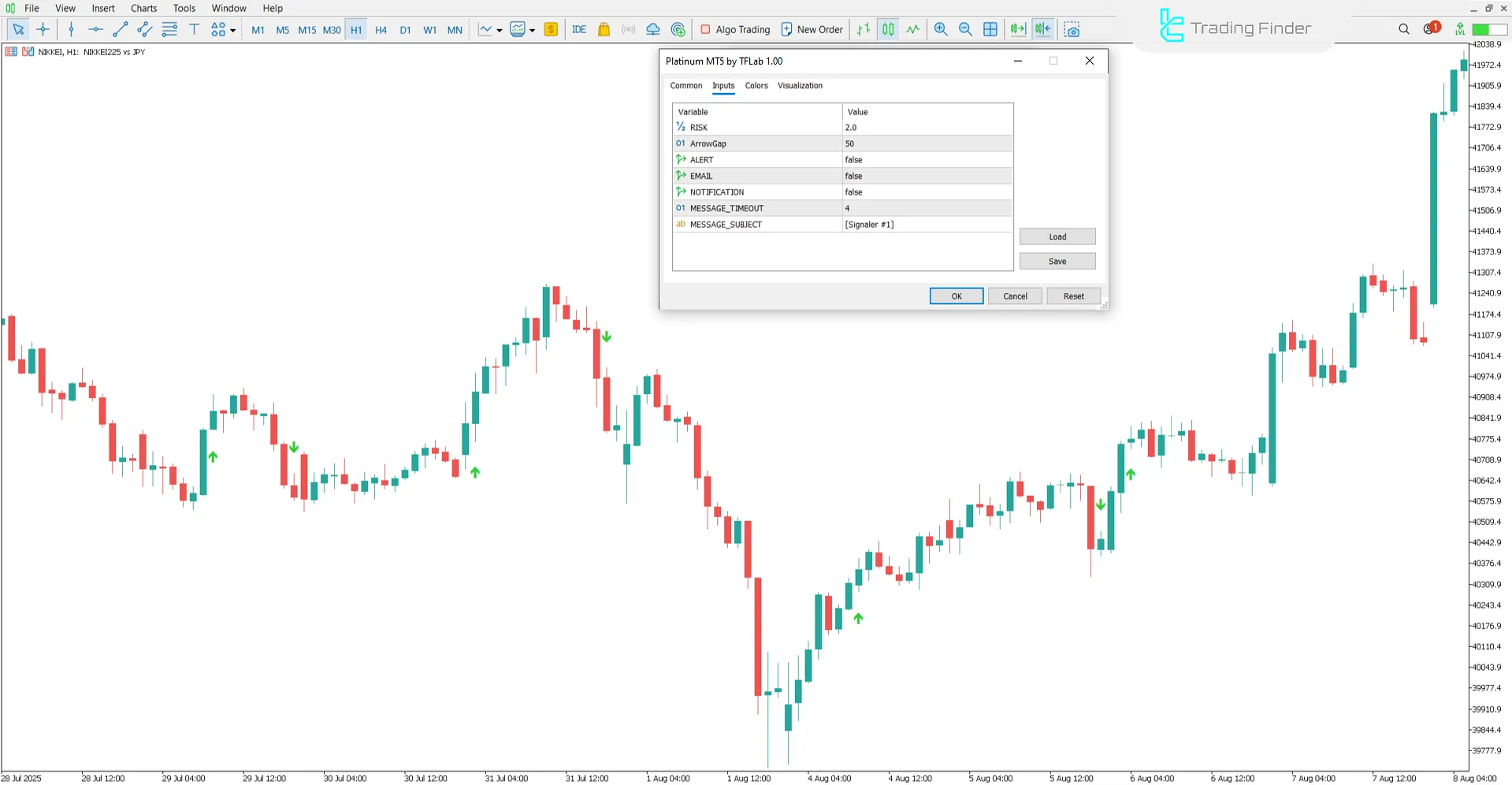The width and height of the screenshot is (1512, 785).
Task: Expand the chart type dropdown next to line icon
Action: (x=500, y=29)
